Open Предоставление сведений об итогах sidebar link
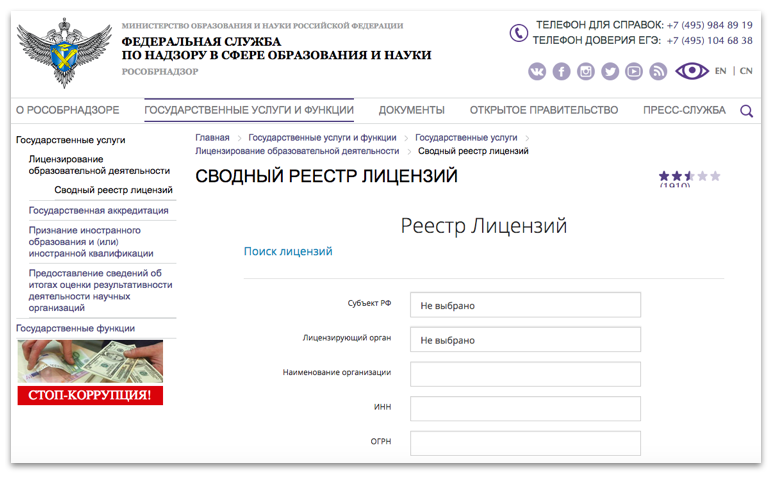775x477 pixels. click(x=100, y=290)
